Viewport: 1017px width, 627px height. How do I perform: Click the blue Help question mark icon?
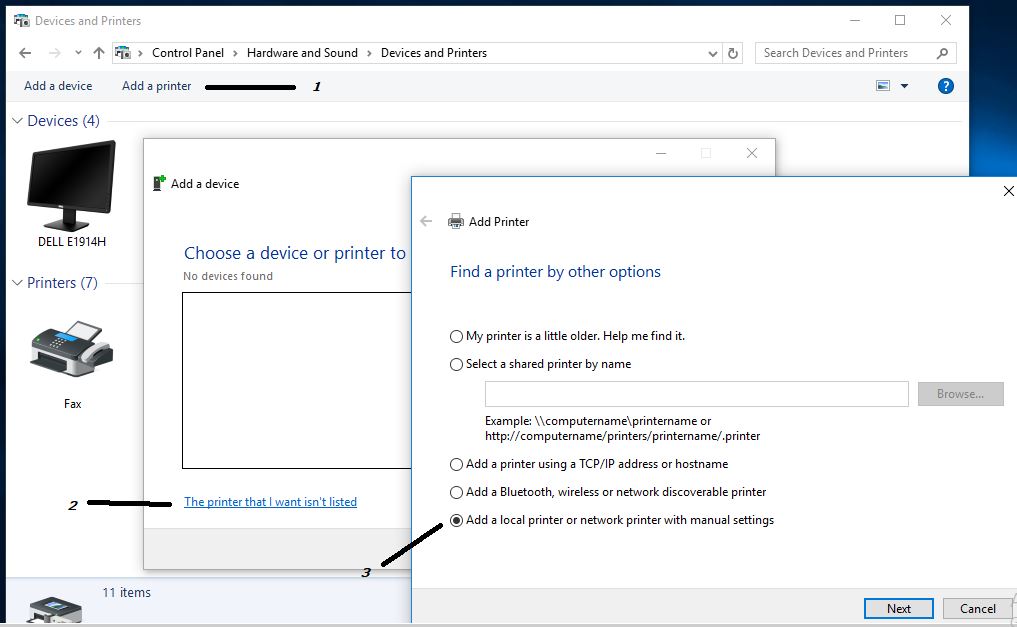[945, 85]
